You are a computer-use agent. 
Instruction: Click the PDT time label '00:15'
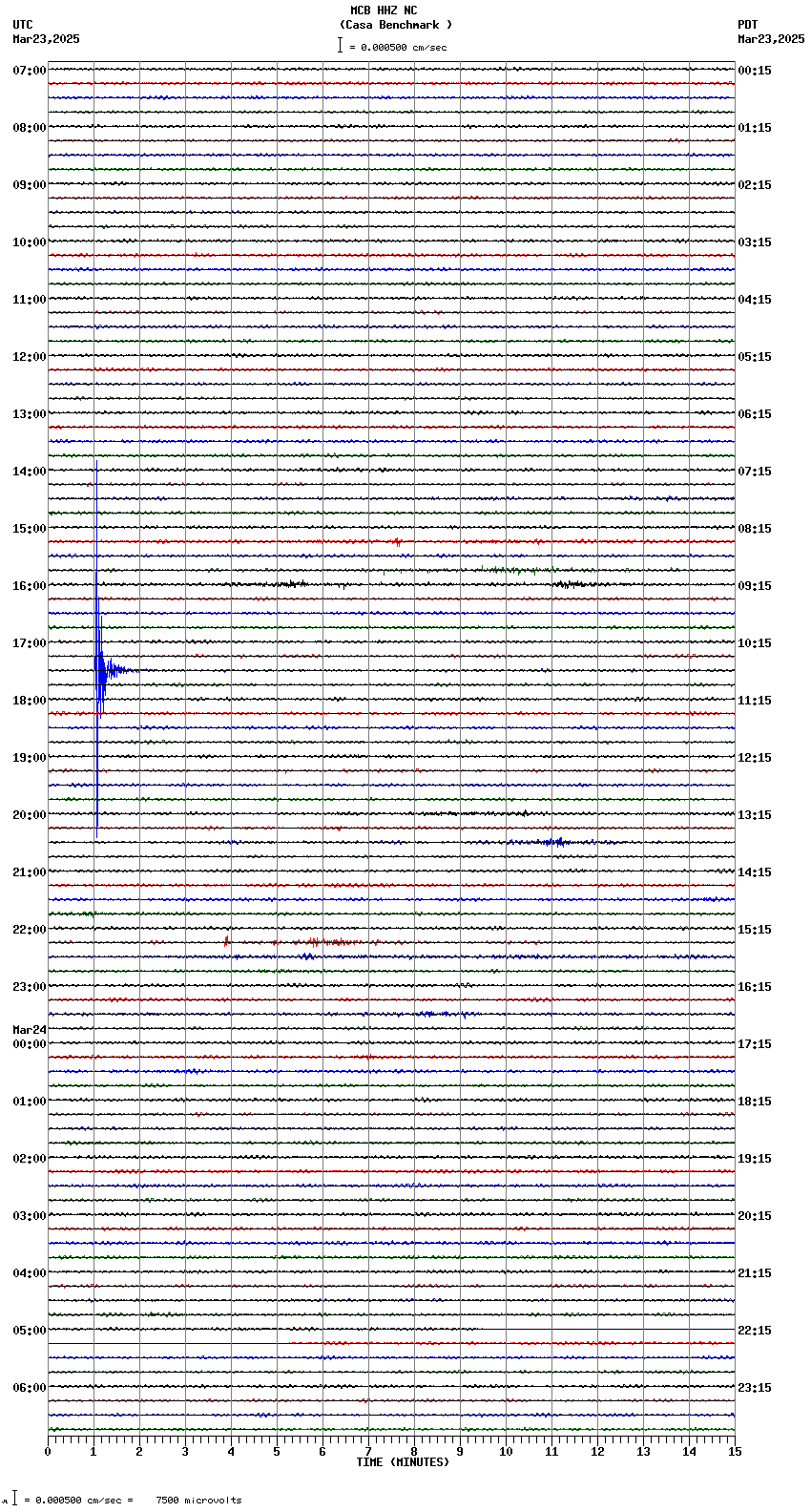pyautogui.click(x=755, y=71)
